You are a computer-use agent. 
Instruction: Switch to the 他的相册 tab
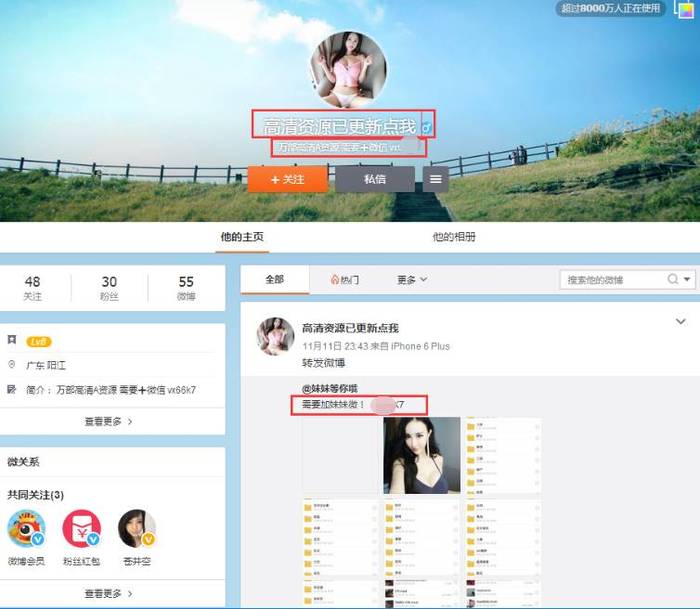pyautogui.click(x=453, y=237)
